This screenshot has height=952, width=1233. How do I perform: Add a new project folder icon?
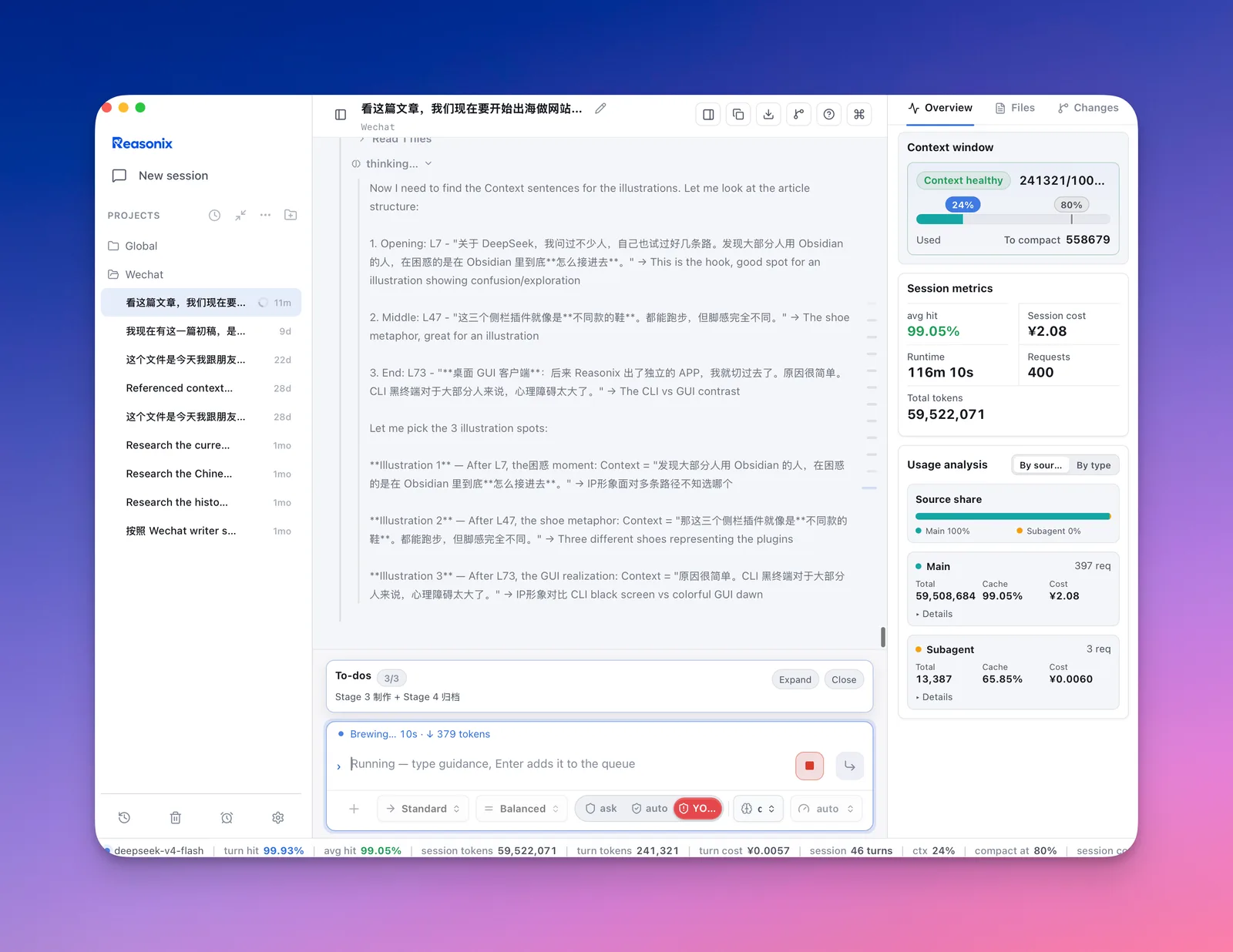(x=291, y=216)
